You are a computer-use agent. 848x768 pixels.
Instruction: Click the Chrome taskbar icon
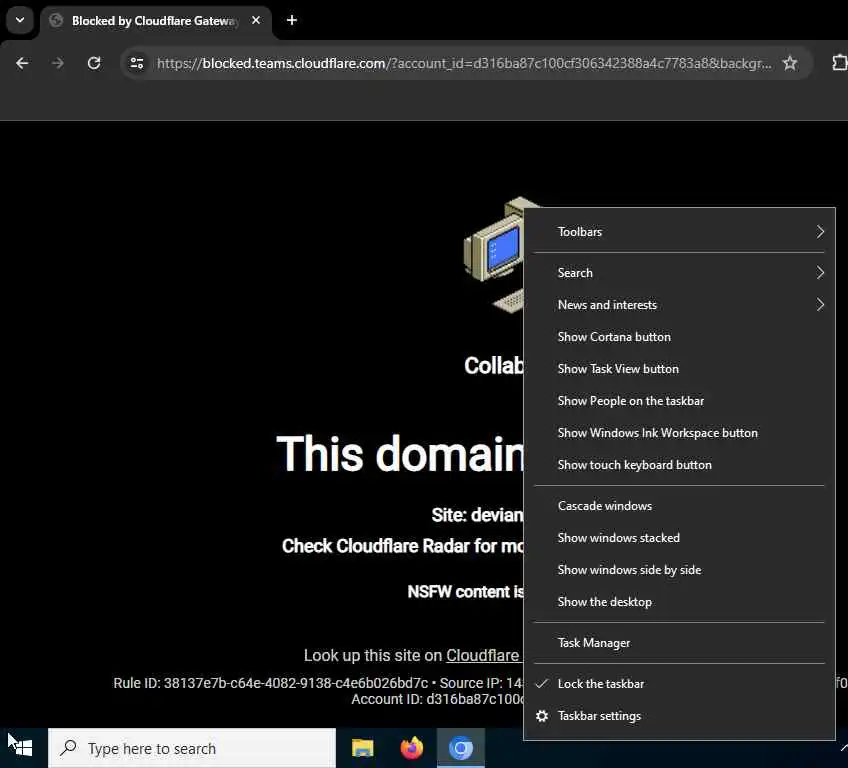461,748
